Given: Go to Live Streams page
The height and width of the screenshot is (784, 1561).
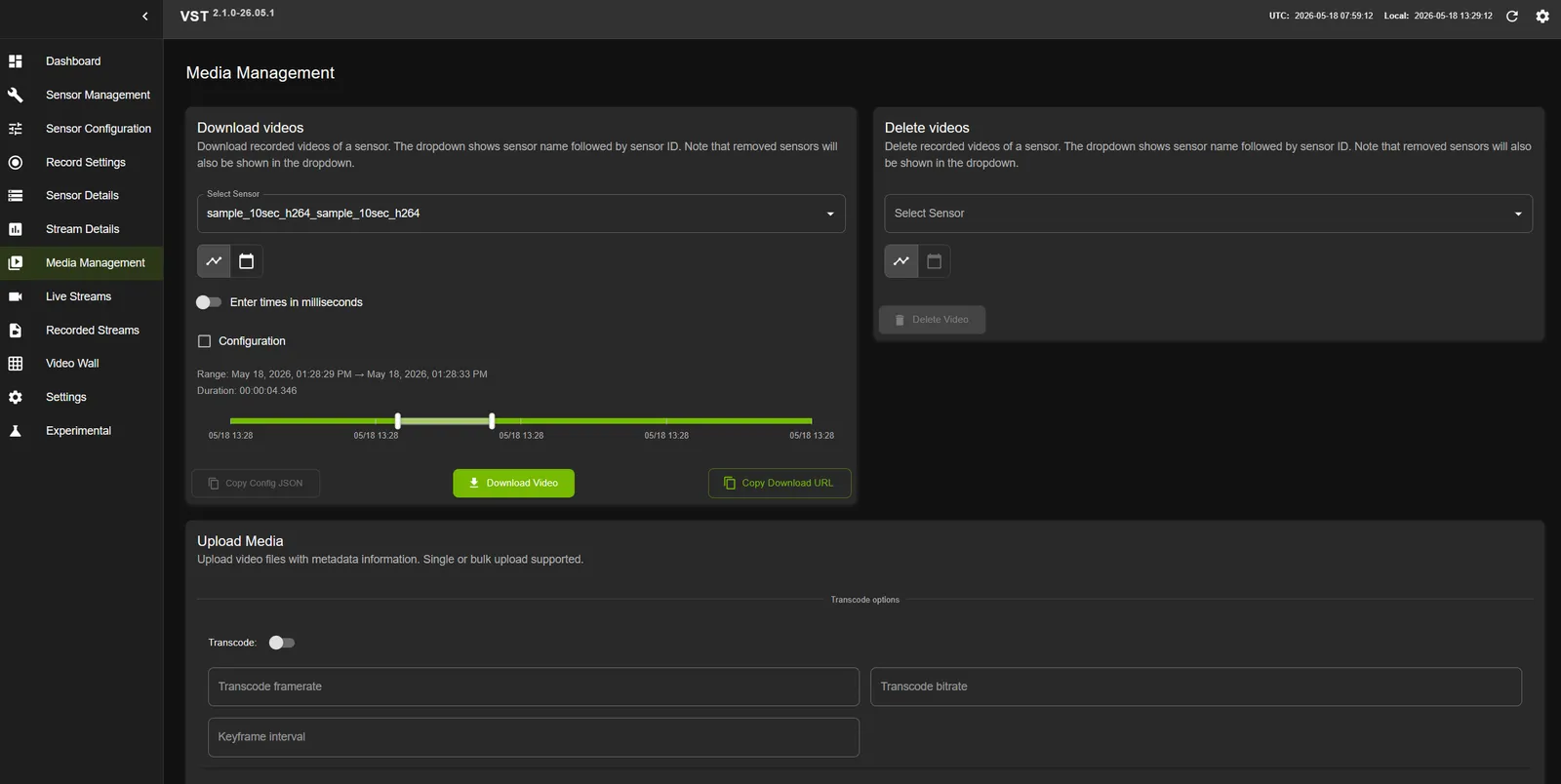Looking at the screenshot, I should point(81,296).
